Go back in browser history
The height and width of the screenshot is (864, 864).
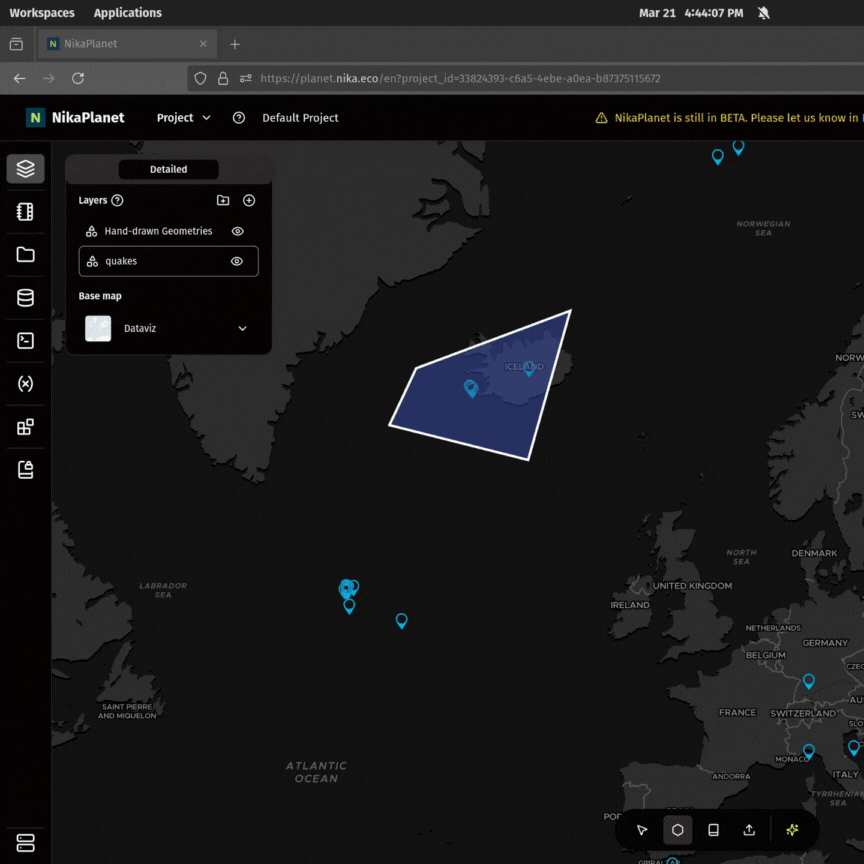pyautogui.click(x=20, y=78)
